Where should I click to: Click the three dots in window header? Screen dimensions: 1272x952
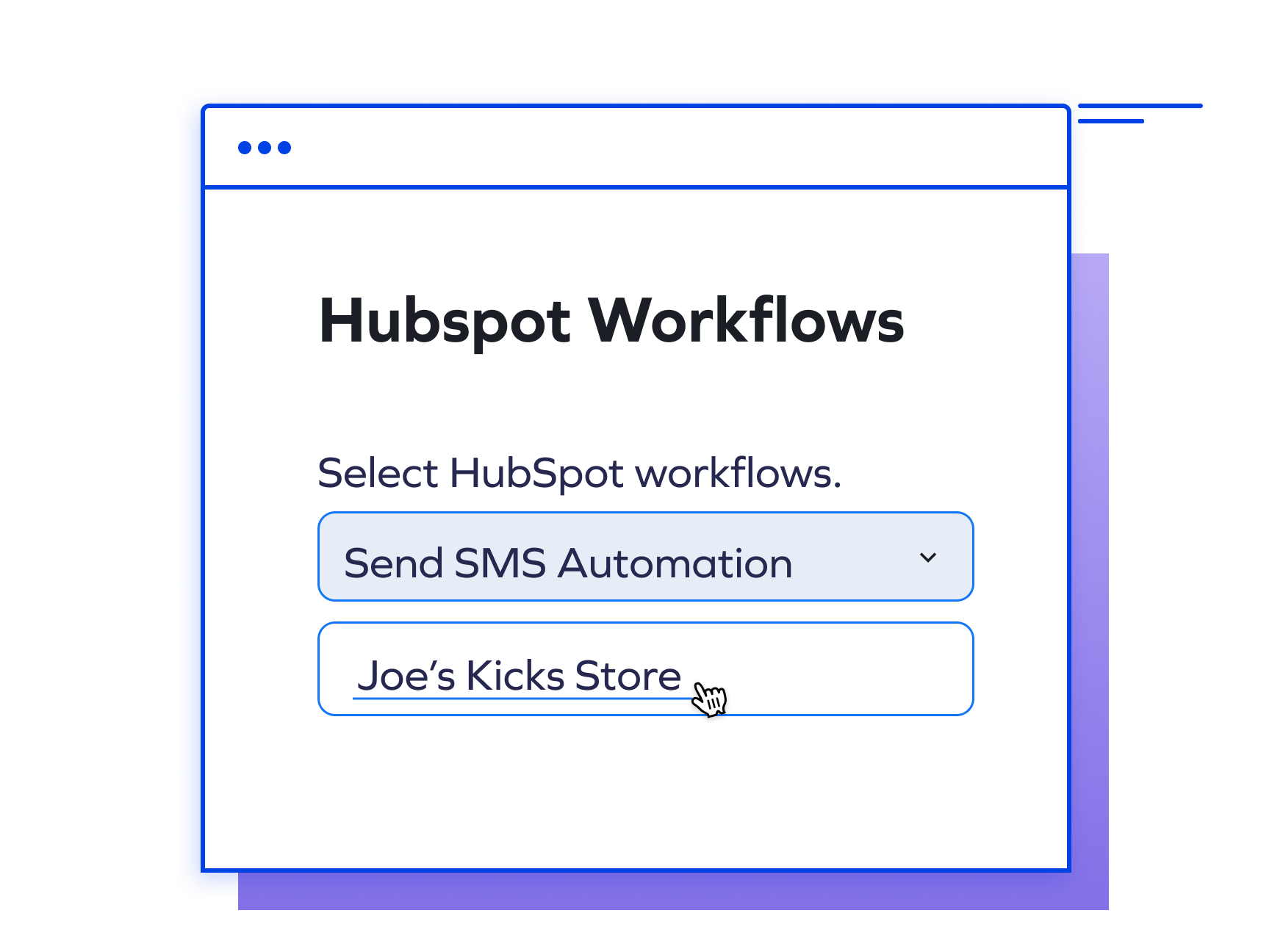(265, 148)
